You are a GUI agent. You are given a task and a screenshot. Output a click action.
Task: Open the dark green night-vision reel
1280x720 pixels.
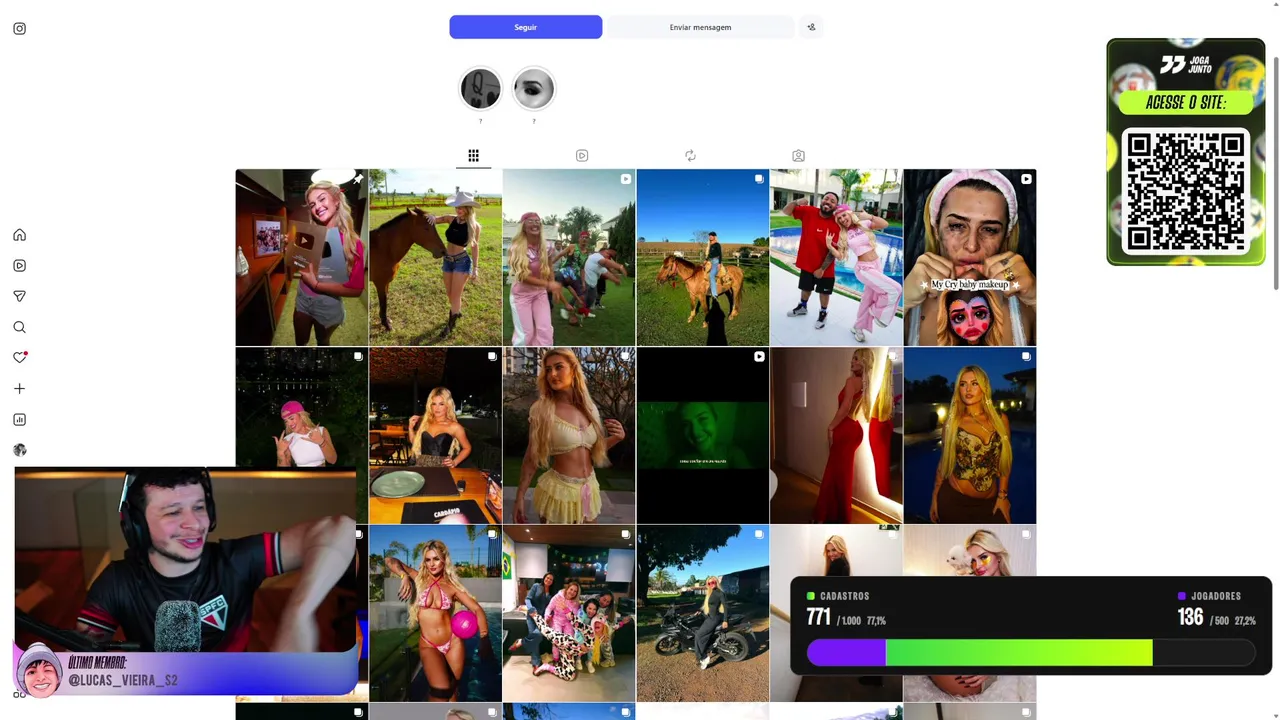pyautogui.click(x=703, y=435)
